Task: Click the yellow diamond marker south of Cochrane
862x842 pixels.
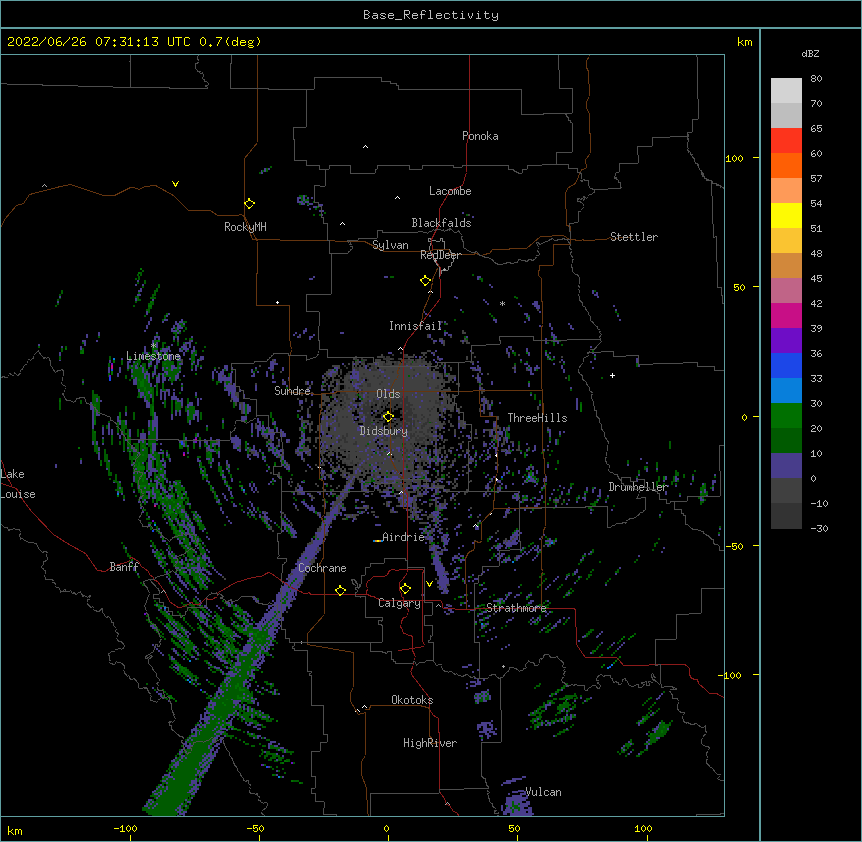Action: pos(340,590)
